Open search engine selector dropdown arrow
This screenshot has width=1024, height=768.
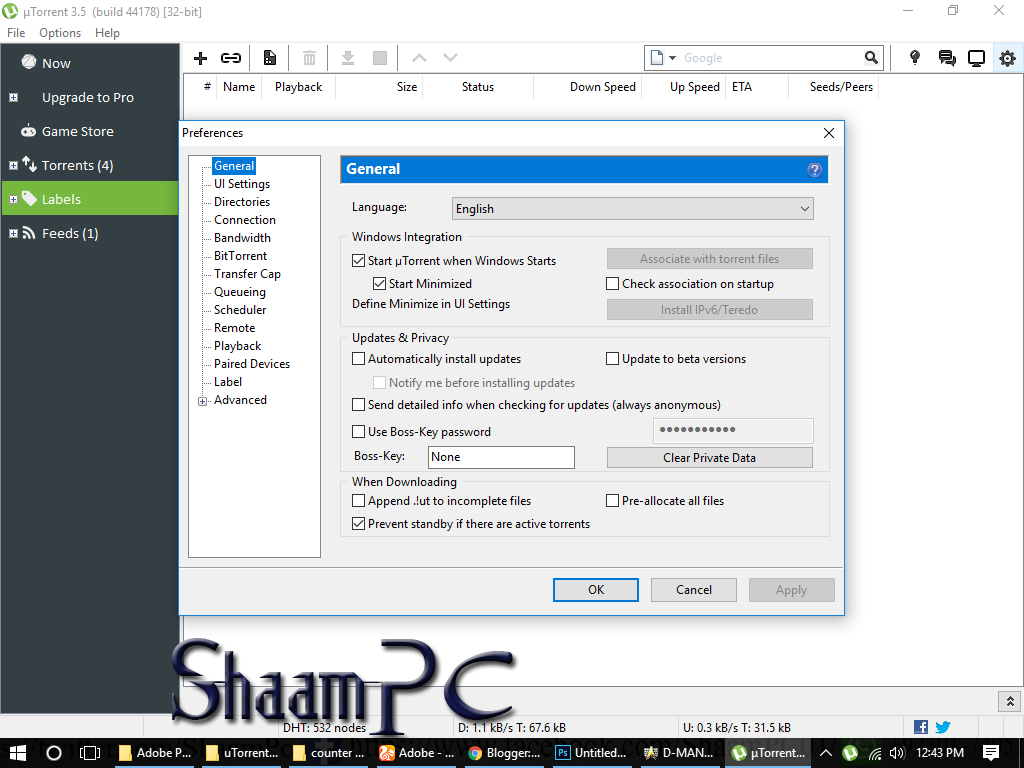coord(672,57)
